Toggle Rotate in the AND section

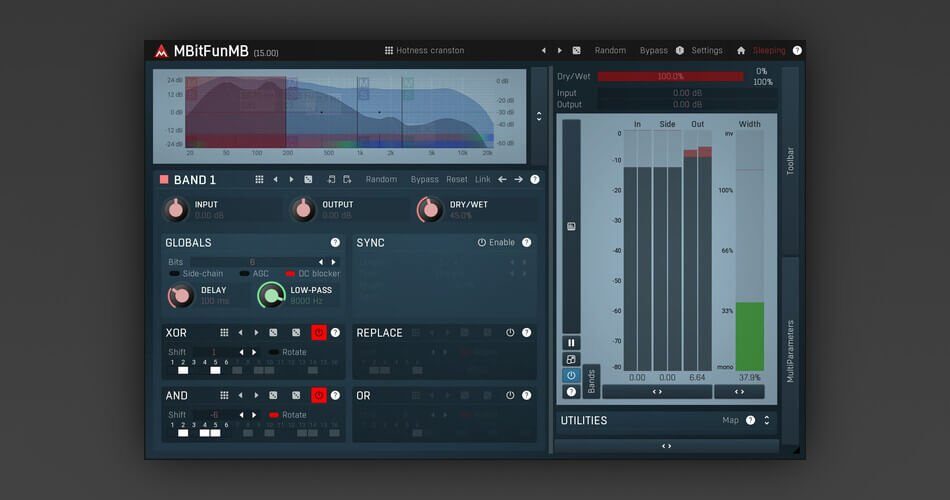click(274, 415)
